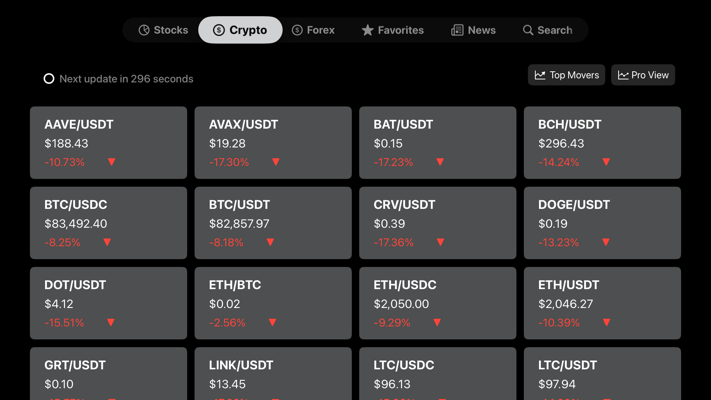Click the LTC/USDC pair name
The width and height of the screenshot is (711, 400).
coord(404,365)
